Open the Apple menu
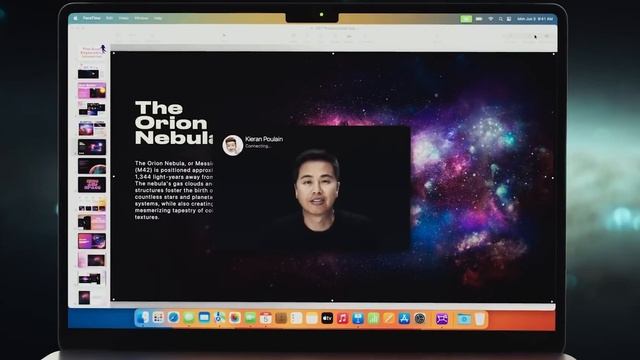 coord(76,18)
